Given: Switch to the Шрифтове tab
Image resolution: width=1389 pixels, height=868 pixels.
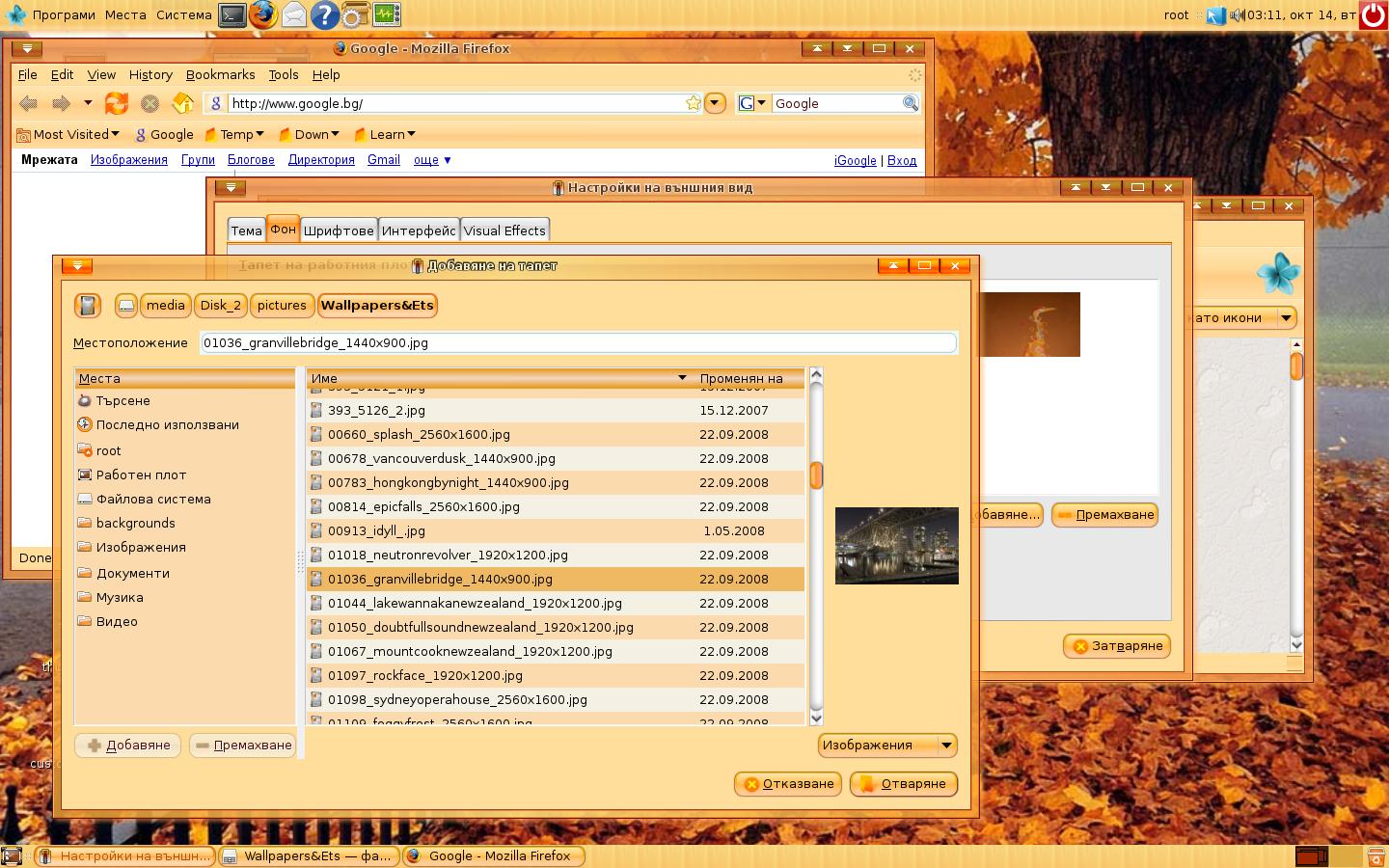Looking at the screenshot, I should coord(339,231).
